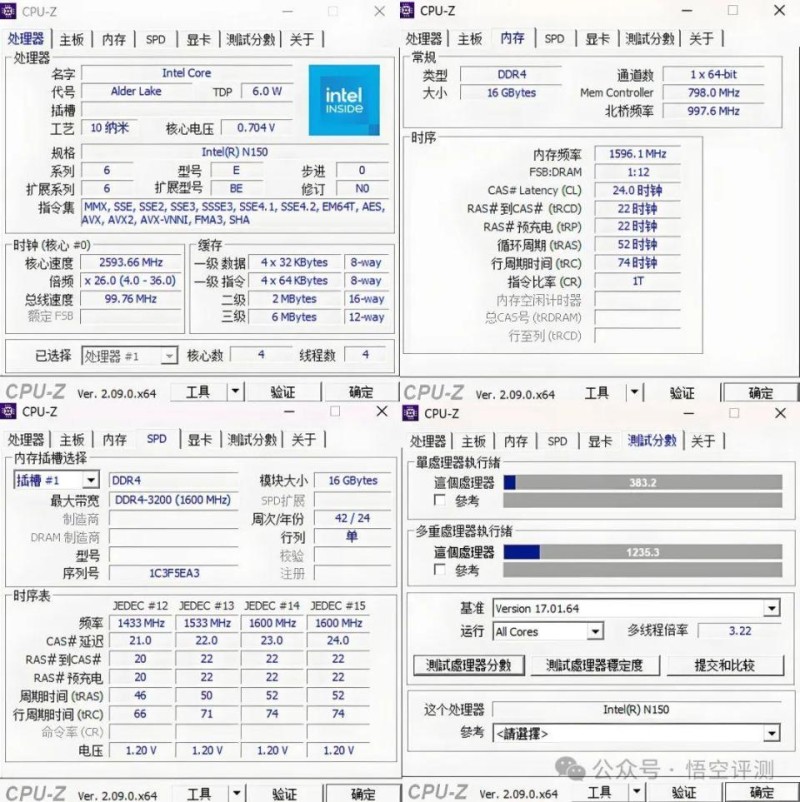Viewport: 800px width, 802px height.
Task: Select SPD tab in memory window
Action: 554,38
